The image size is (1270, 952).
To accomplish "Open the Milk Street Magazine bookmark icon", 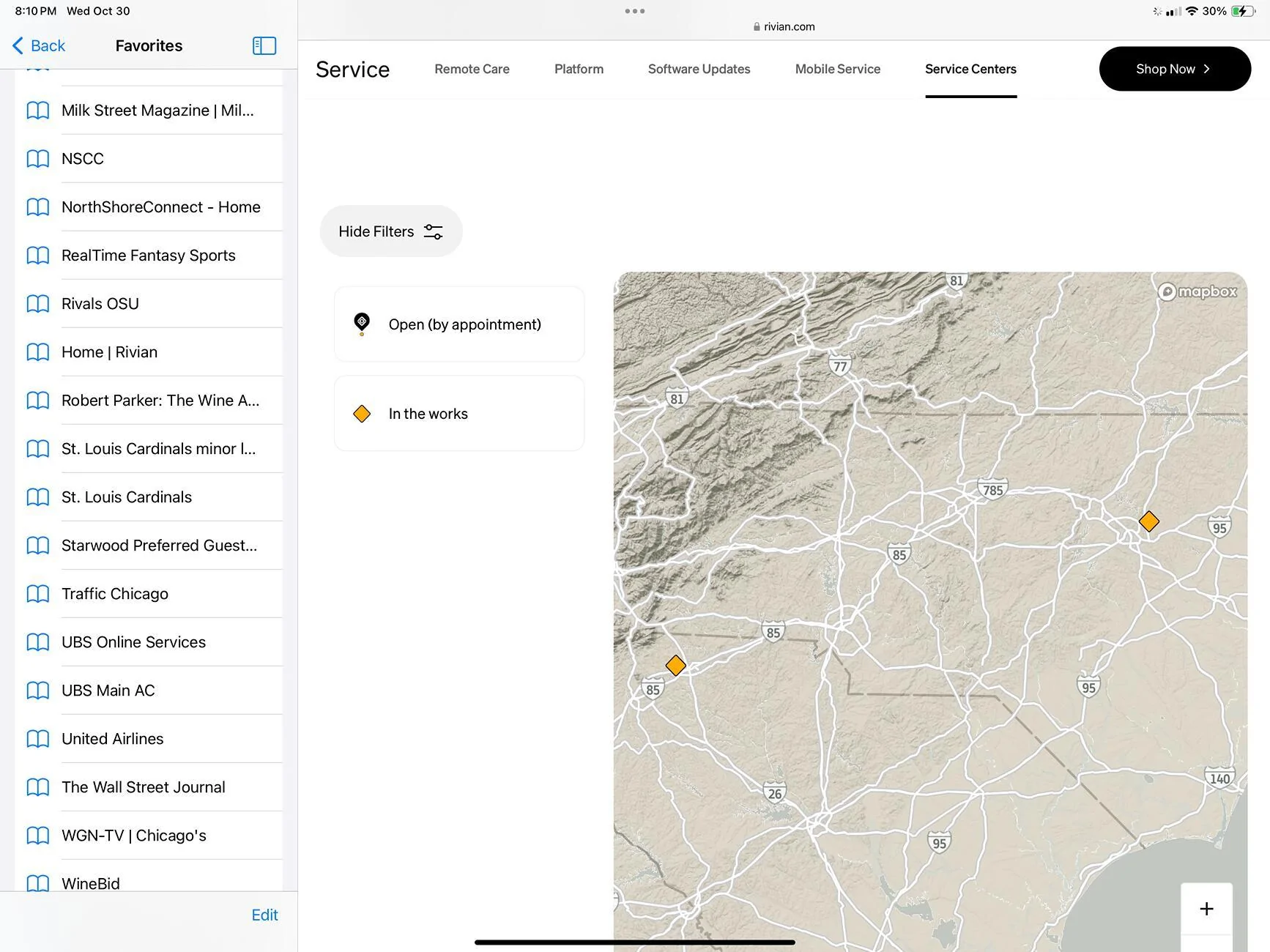I will pos(37,111).
